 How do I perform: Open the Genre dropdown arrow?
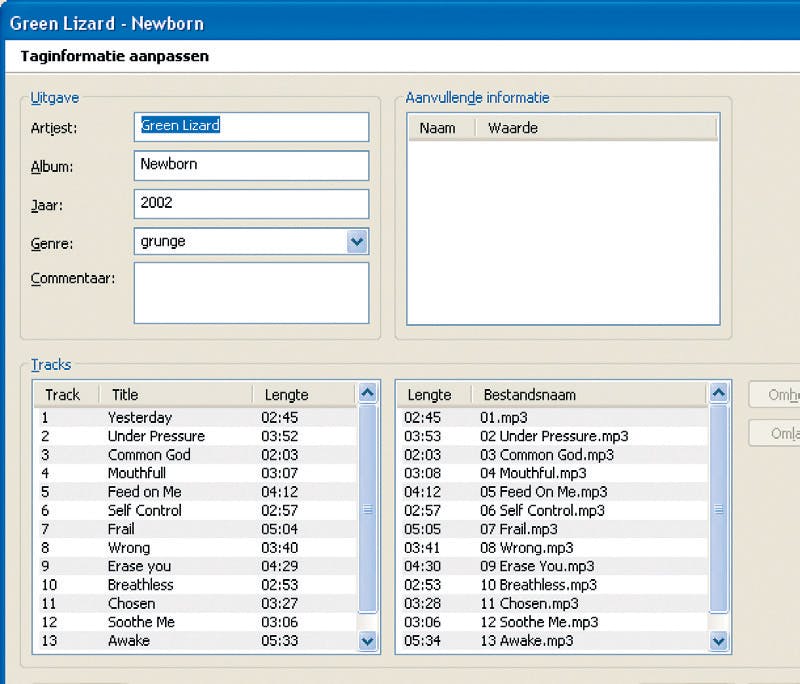point(357,241)
